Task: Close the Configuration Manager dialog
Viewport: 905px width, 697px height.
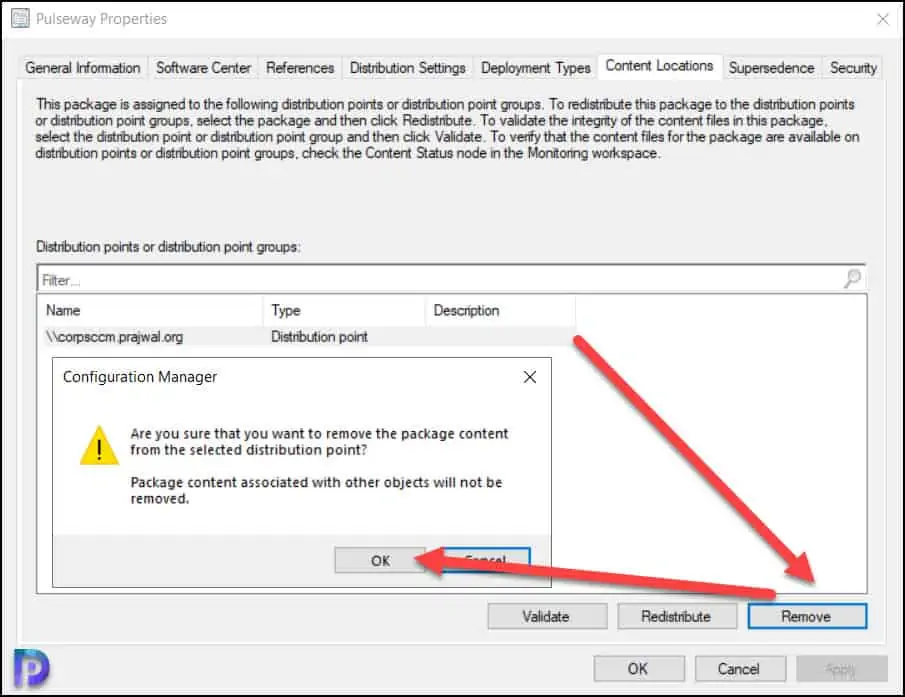Action: (529, 377)
